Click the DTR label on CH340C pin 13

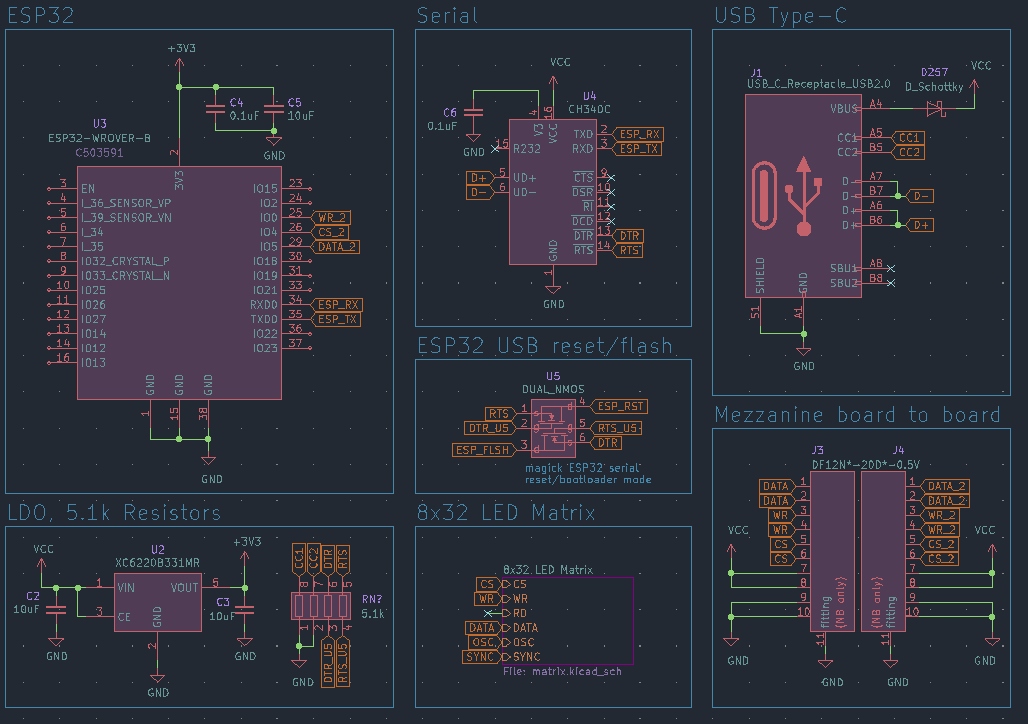628,236
